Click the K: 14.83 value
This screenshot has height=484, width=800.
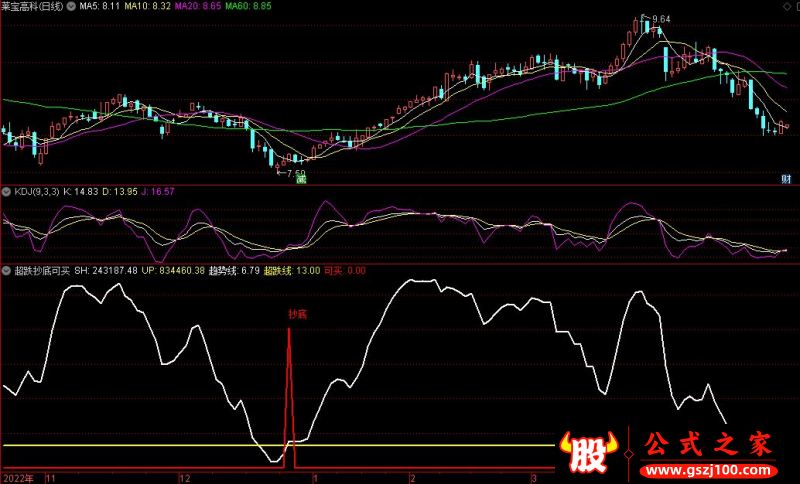[x=81, y=192]
